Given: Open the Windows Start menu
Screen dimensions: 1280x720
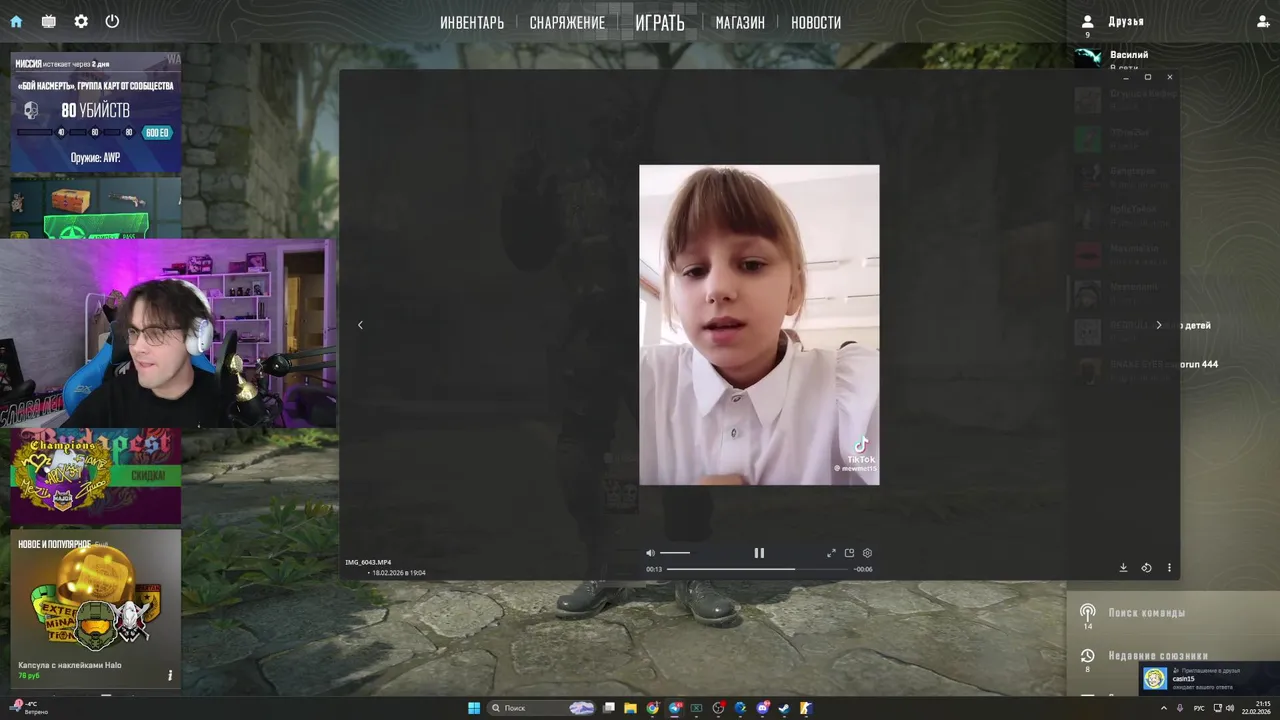Looking at the screenshot, I should pyautogui.click(x=474, y=708).
